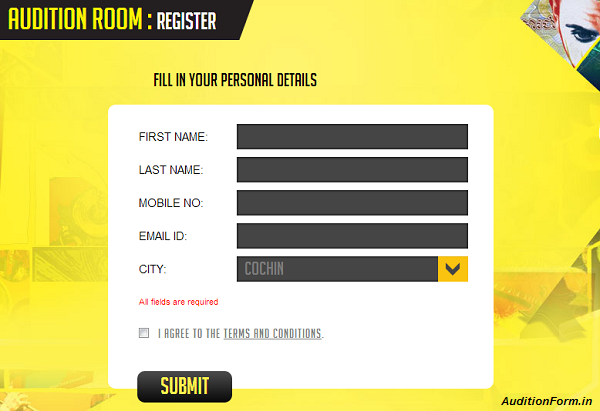Click the yellow City dropdown arrow

[x=453, y=269]
